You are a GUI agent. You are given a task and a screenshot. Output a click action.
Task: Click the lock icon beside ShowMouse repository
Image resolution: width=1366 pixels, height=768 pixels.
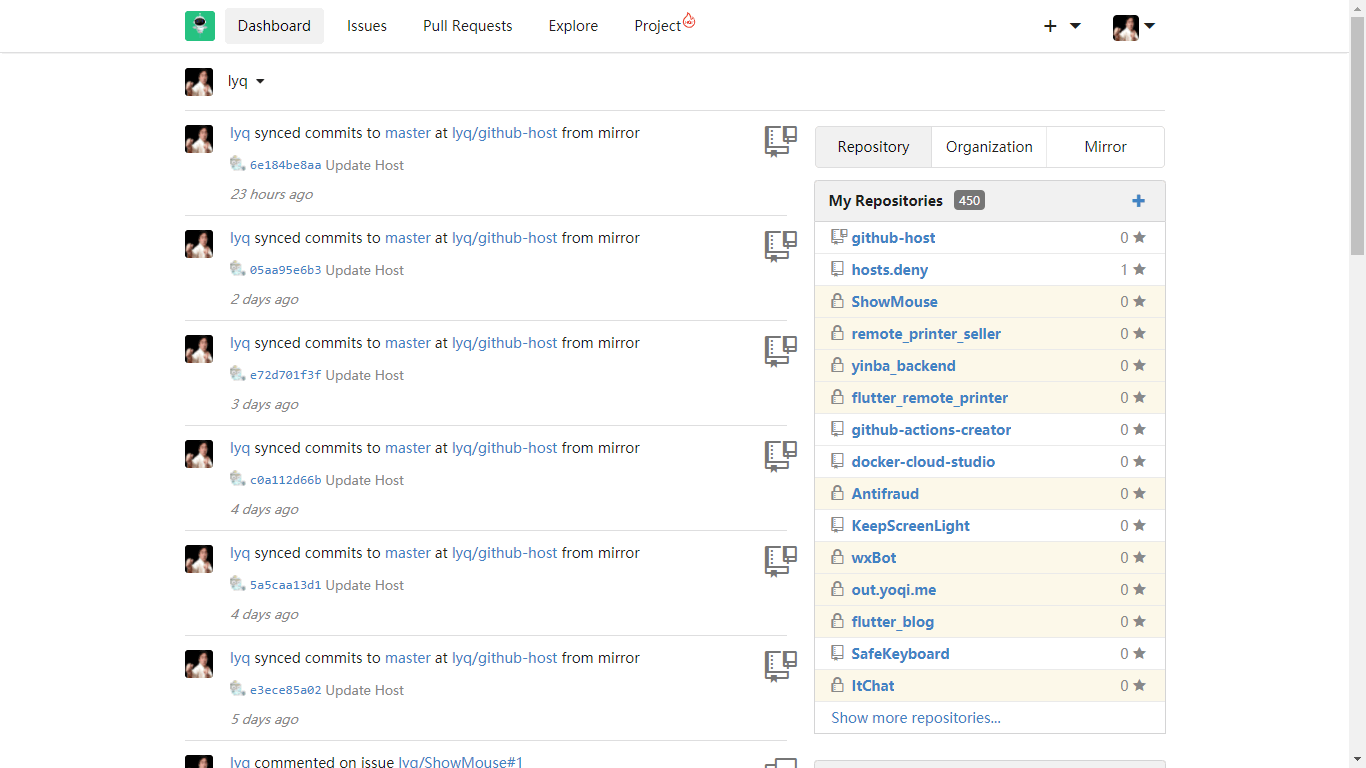[838, 302]
